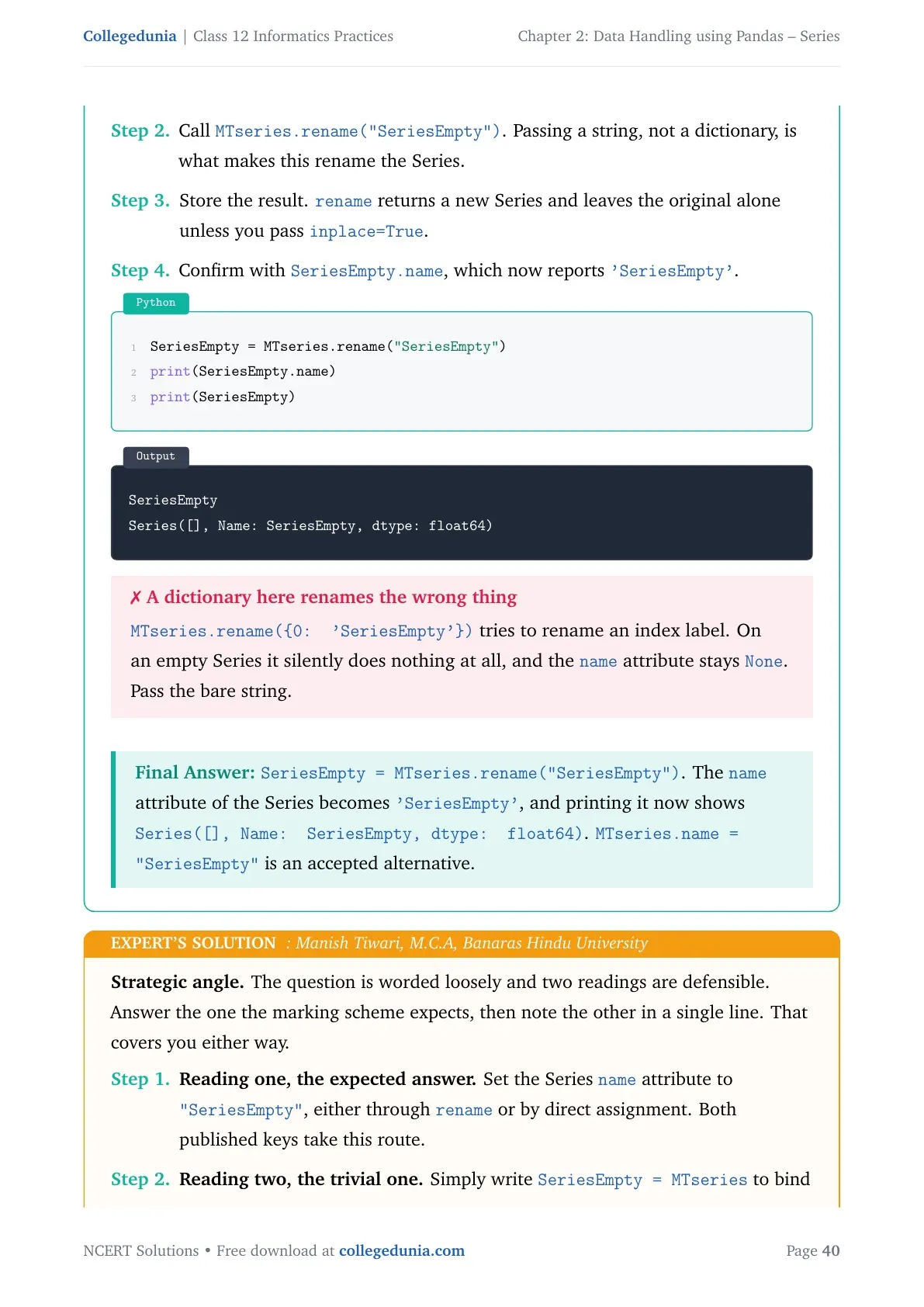The height and width of the screenshot is (1307, 924).
Task: Click the Step 3 heading about storing result
Action: pos(140,200)
